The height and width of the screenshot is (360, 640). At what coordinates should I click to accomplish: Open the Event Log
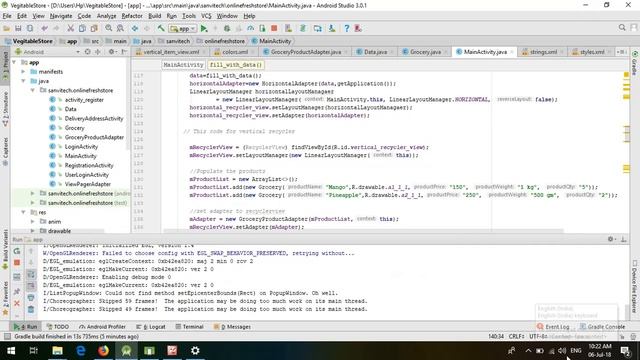[x=553, y=327]
